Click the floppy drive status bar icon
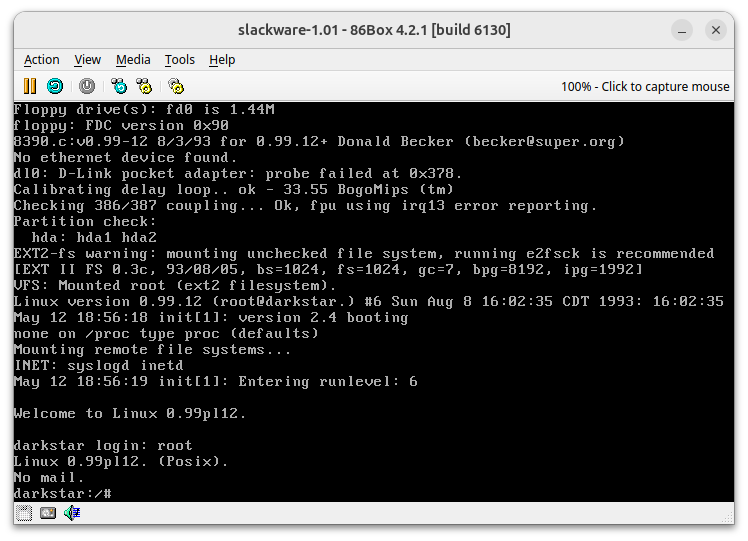Screen dimensions: 748x541 pyautogui.click(x=24, y=513)
